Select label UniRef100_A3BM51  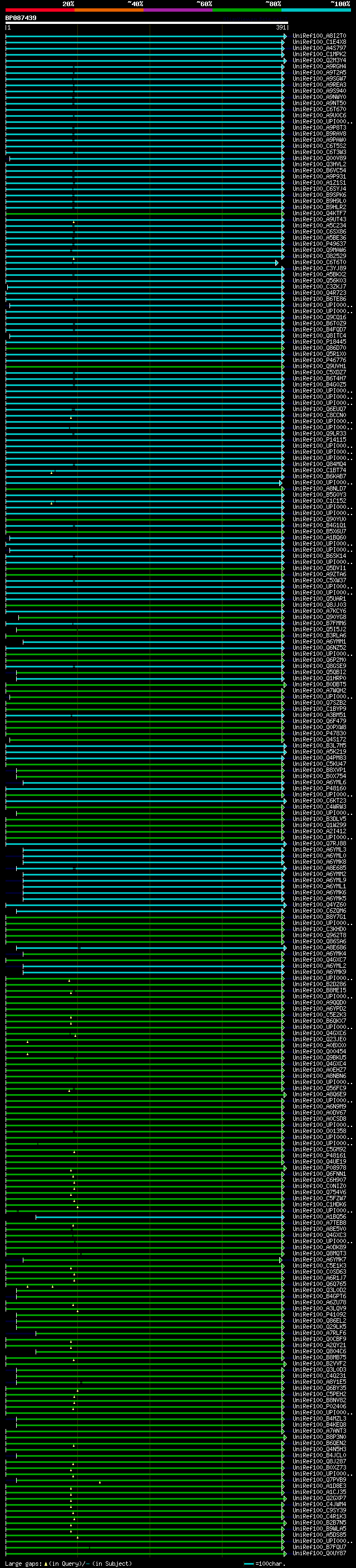(319, 715)
